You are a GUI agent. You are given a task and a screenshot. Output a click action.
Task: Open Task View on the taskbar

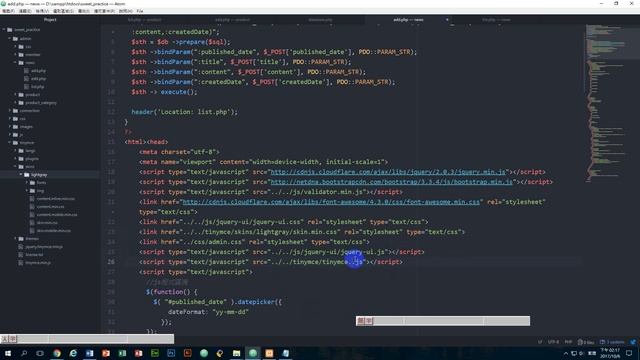(40, 353)
